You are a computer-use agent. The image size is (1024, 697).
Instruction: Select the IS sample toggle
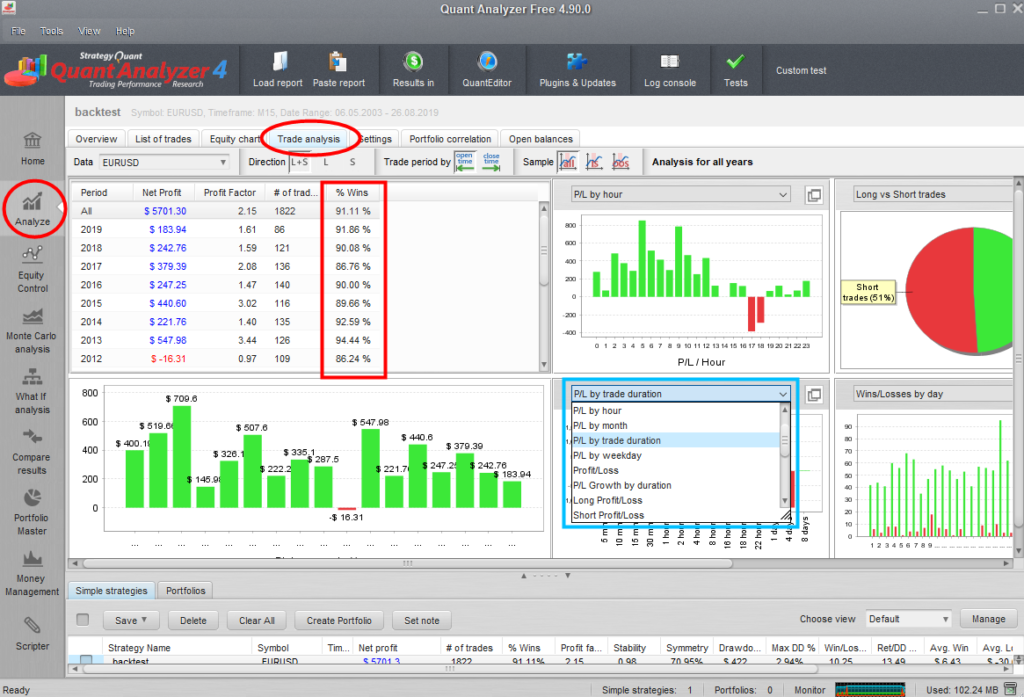(594, 162)
